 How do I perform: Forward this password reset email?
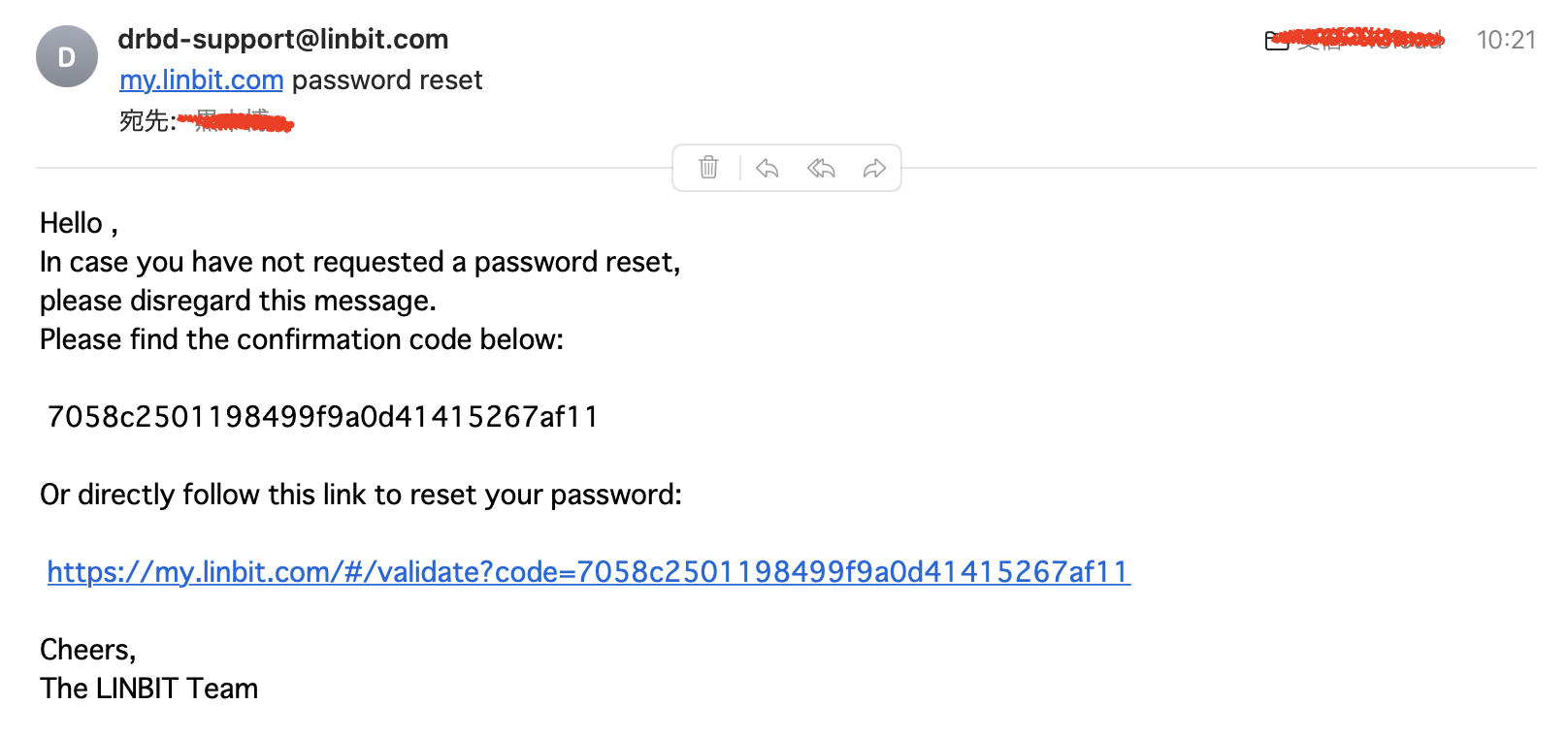(x=874, y=168)
